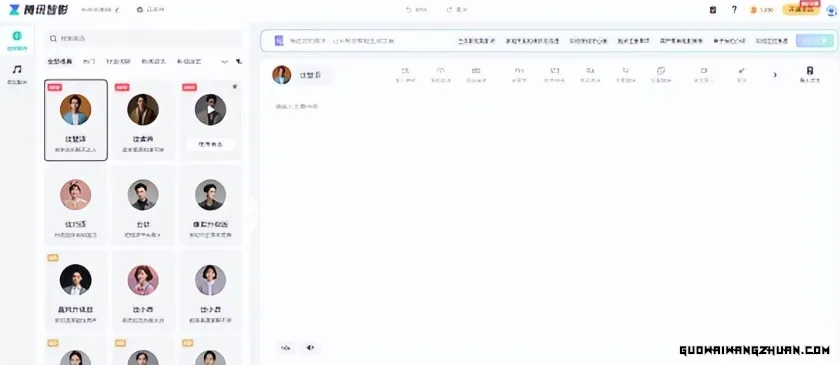The height and width of the screenshot is (365, 840).
Task: Select the gray-background man in black shirt
Action: click(143, 205)
